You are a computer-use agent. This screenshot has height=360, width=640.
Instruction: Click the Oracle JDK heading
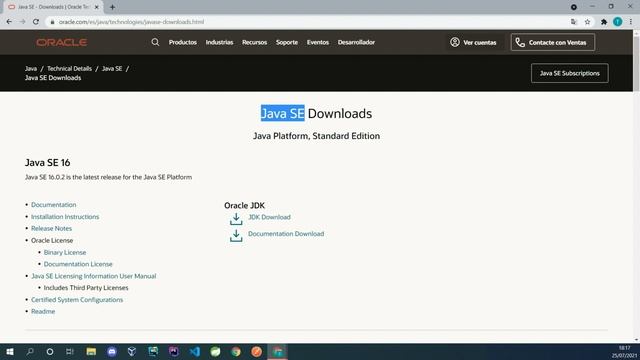coord(244,205)
